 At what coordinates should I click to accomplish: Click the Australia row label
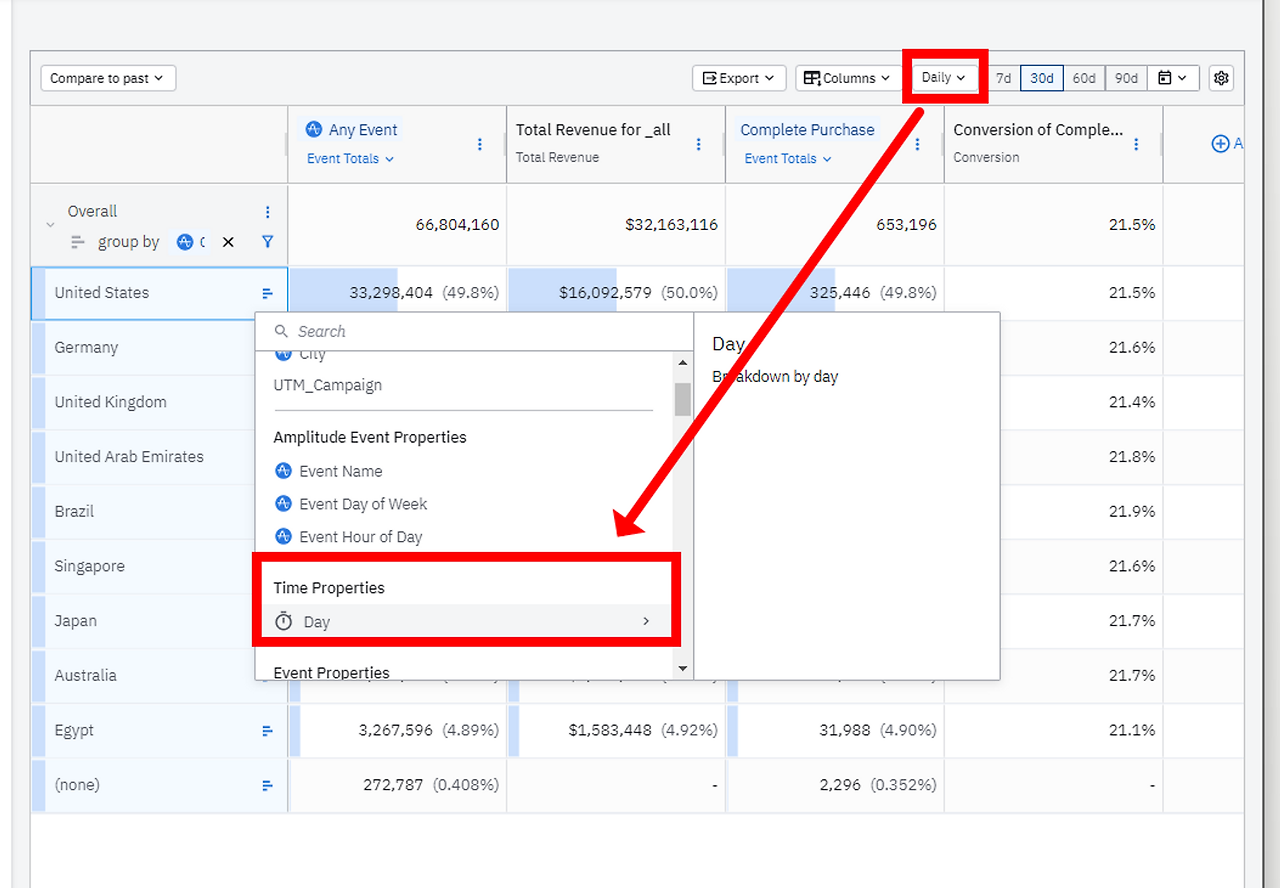86,676
